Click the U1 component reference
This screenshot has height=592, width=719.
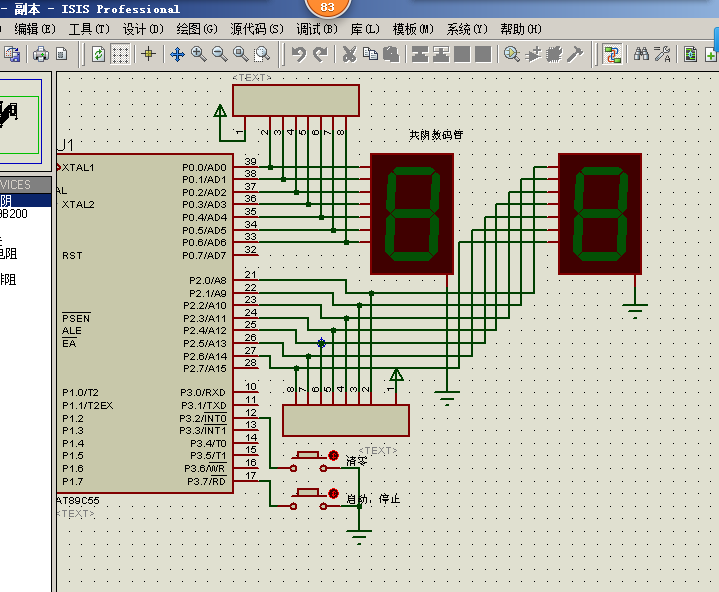(65, 145)
